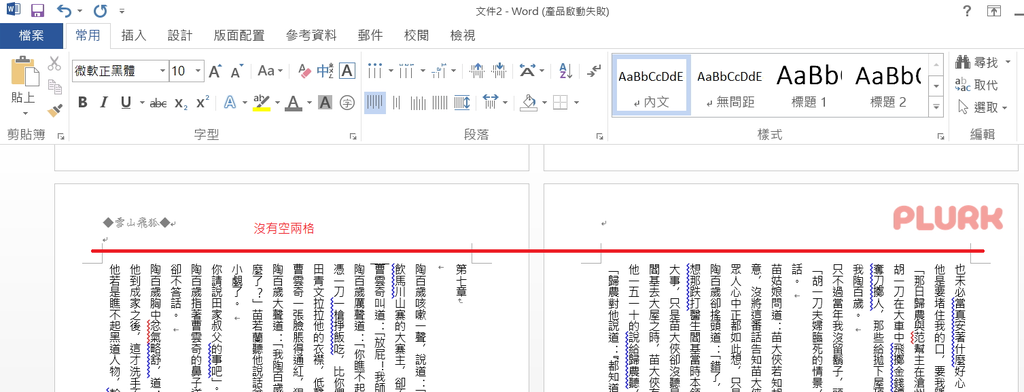Screen dimensions: 1024x392
Task: Toggle underline formatting
Action: coord(125,103)
